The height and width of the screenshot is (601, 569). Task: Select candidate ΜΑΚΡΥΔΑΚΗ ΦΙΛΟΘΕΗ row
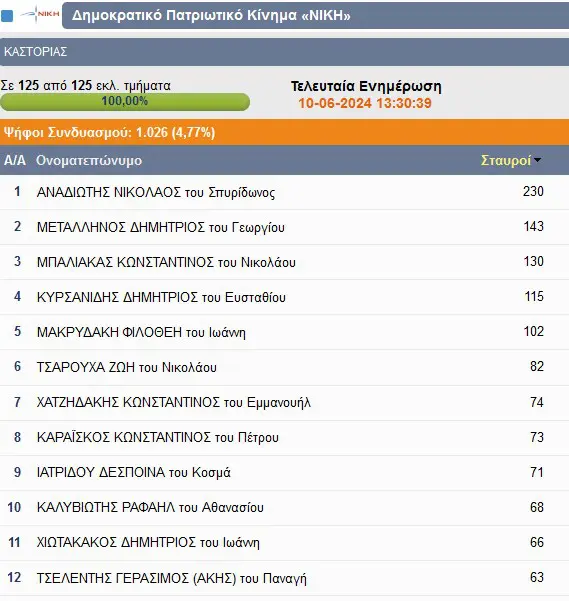pyautogui.click(x=284, y=332)
